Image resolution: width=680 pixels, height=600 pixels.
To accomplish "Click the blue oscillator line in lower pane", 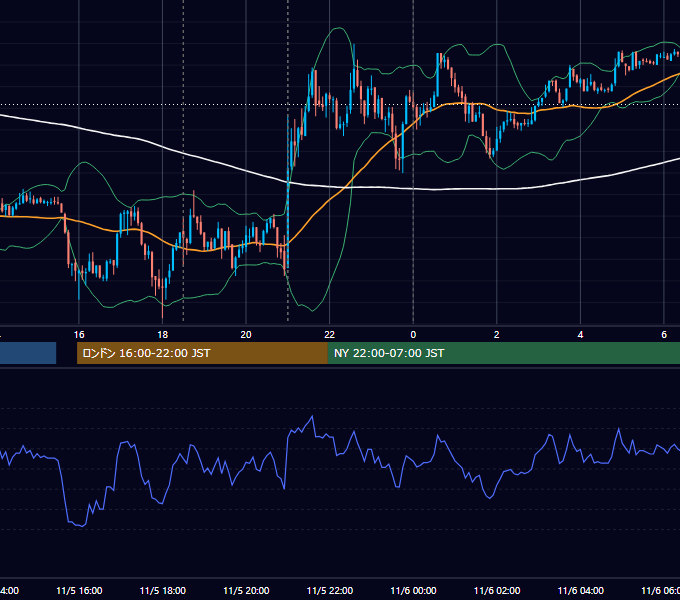I will tap(312, 418).
